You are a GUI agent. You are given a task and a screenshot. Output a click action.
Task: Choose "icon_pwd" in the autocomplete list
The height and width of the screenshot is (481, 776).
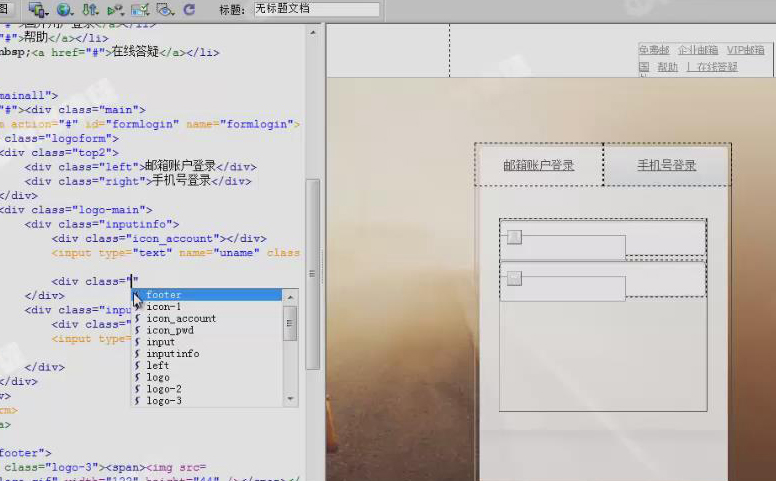tap(170, 330)
